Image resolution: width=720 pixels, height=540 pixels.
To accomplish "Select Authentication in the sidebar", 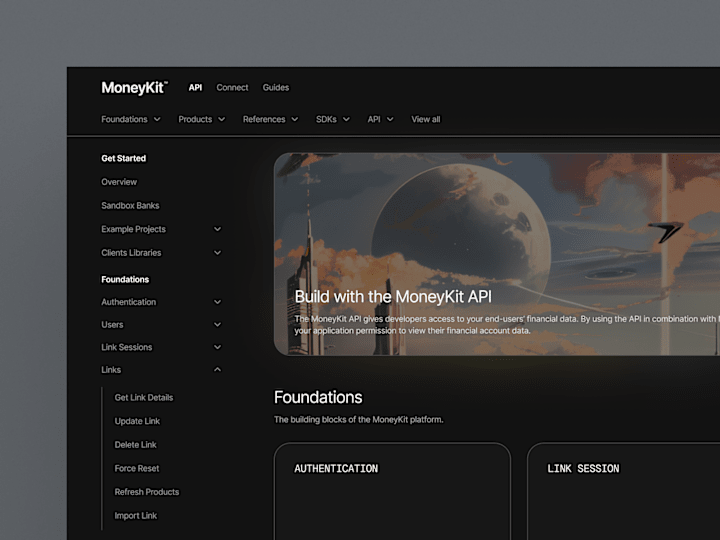I will pos(129,302).
